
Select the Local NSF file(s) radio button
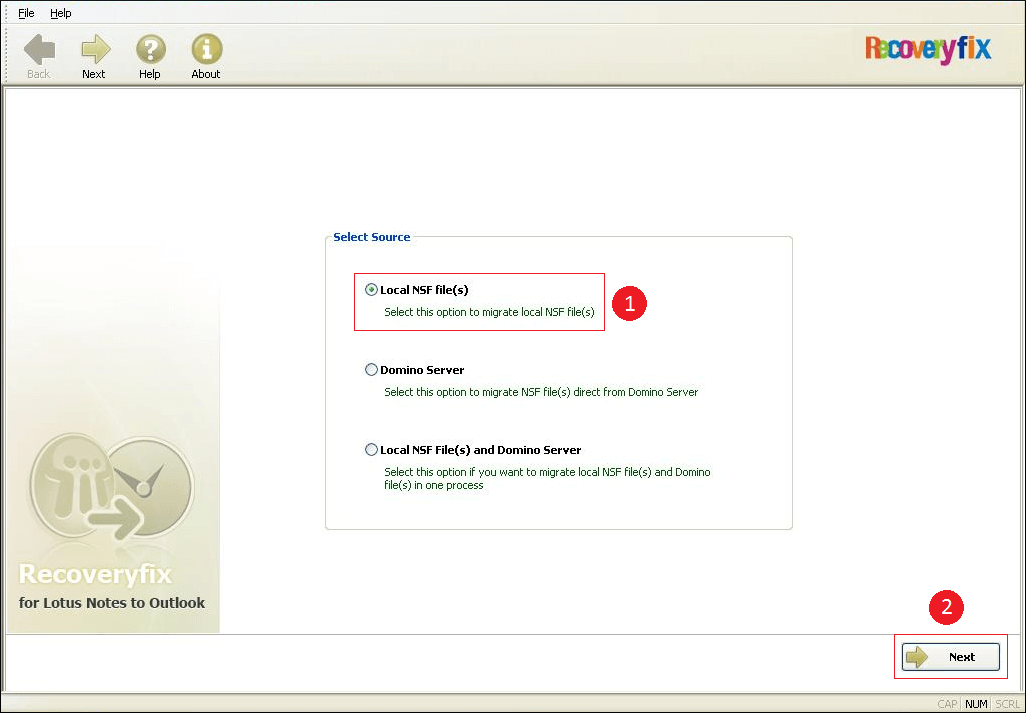(371, 290)
